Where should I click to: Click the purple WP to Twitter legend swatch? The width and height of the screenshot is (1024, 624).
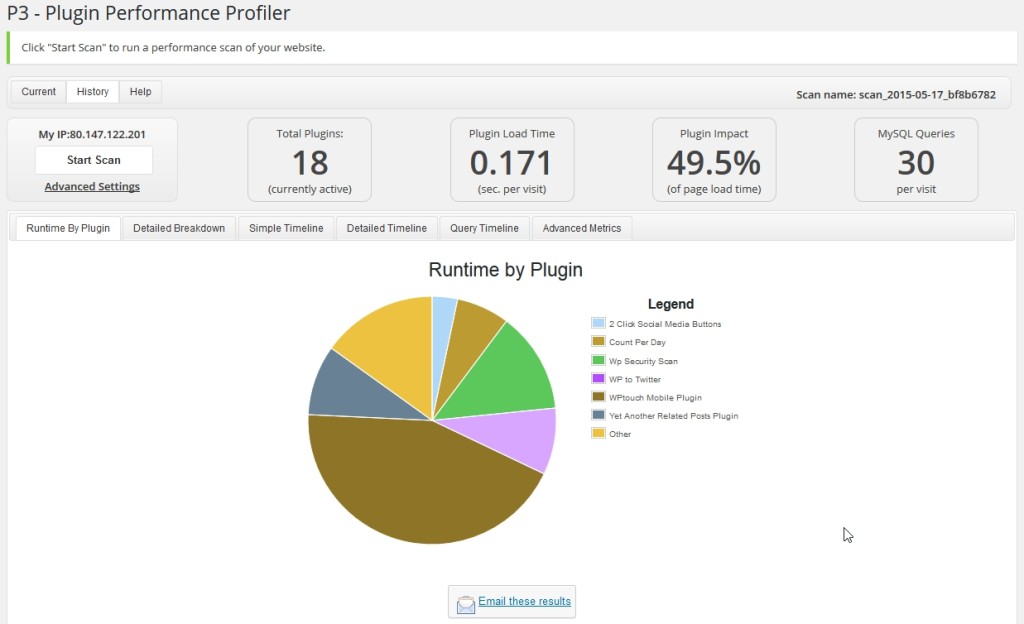point(598,379)
